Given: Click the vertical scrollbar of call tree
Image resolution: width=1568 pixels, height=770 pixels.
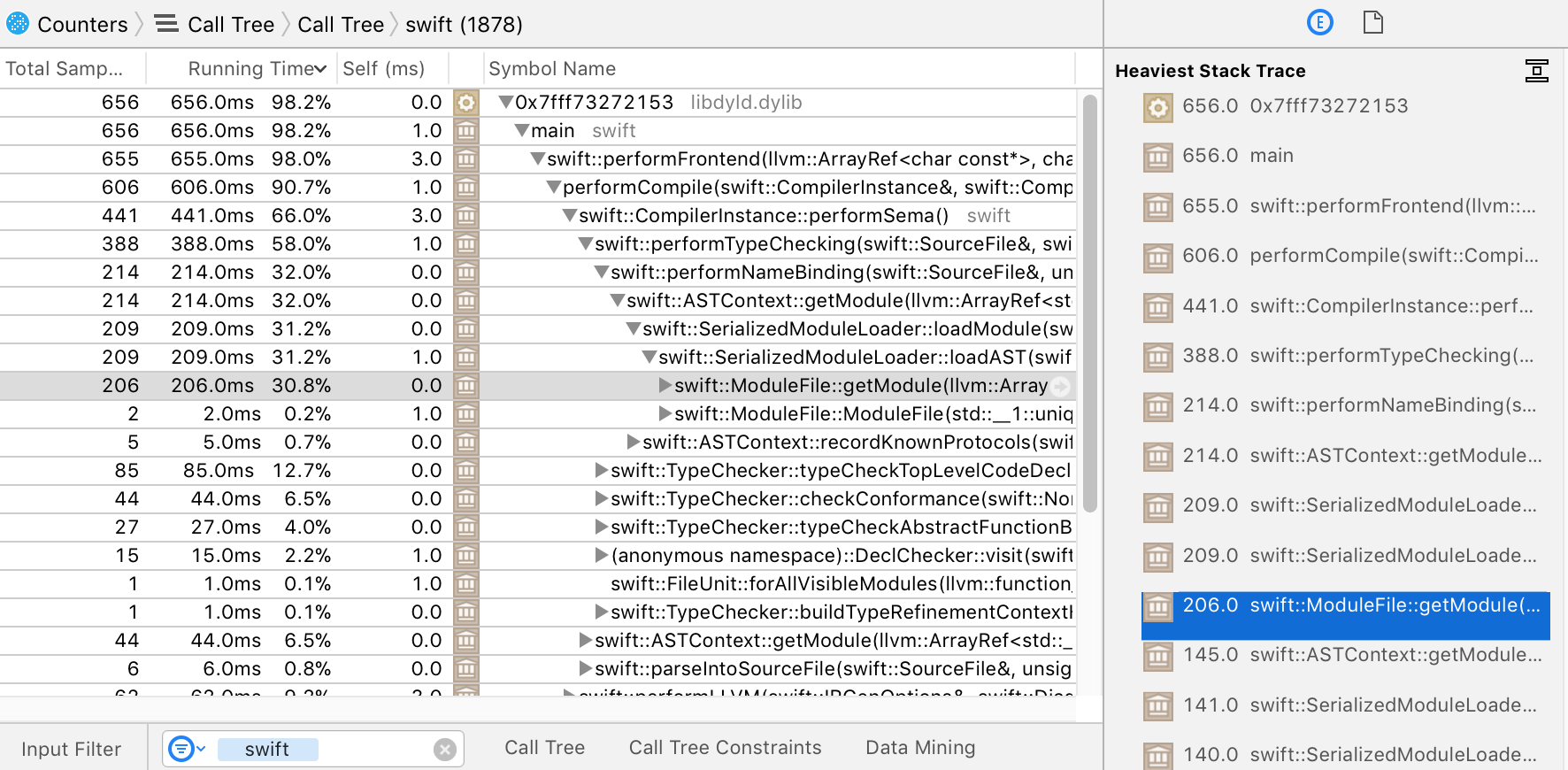Looking at the screenshot, I should click(1089, 301).
